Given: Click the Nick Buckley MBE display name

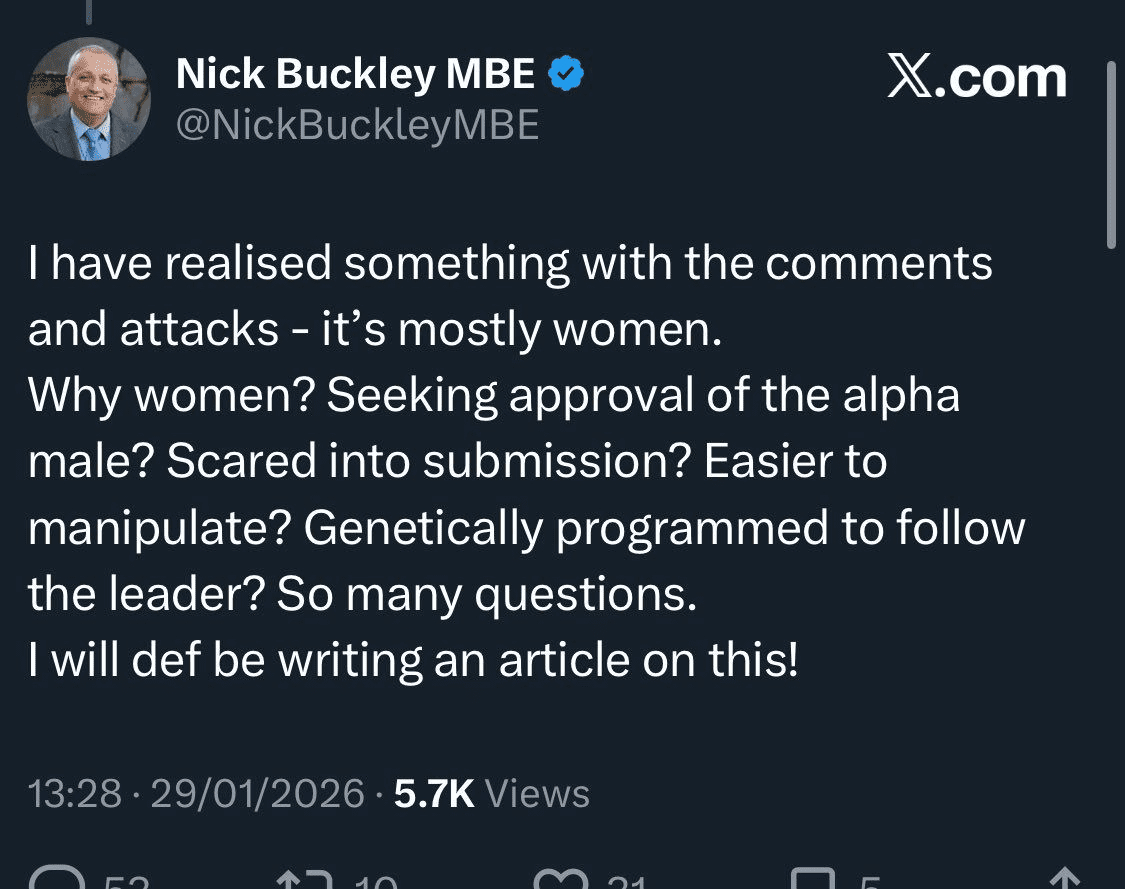Looking at the screenshot, I should [x=355, y=76].
